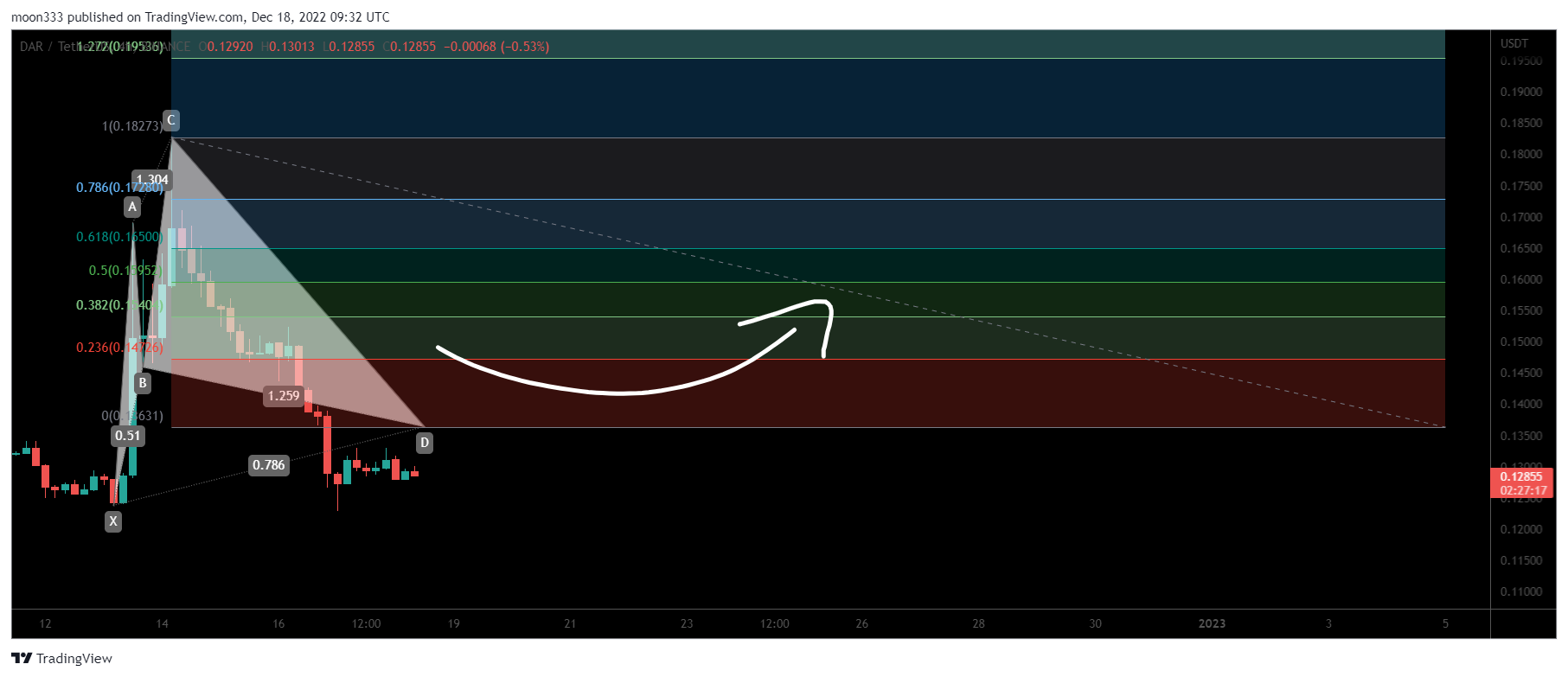The width and height of the screenshot is (1568, 677).
Task: Click date 12 on the time axis
Action: point(46,623)
